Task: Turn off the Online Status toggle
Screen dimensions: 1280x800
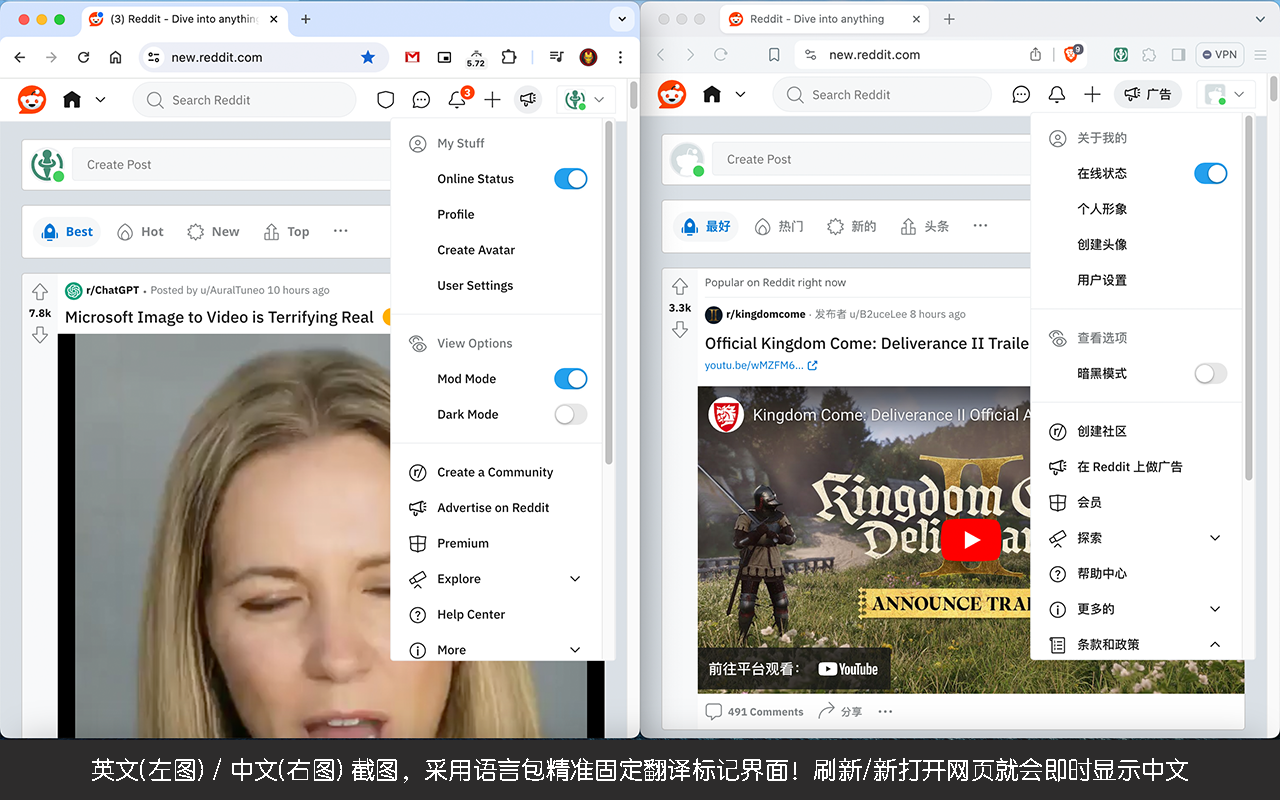Action: pyautogui.click(x=570, y=178)
